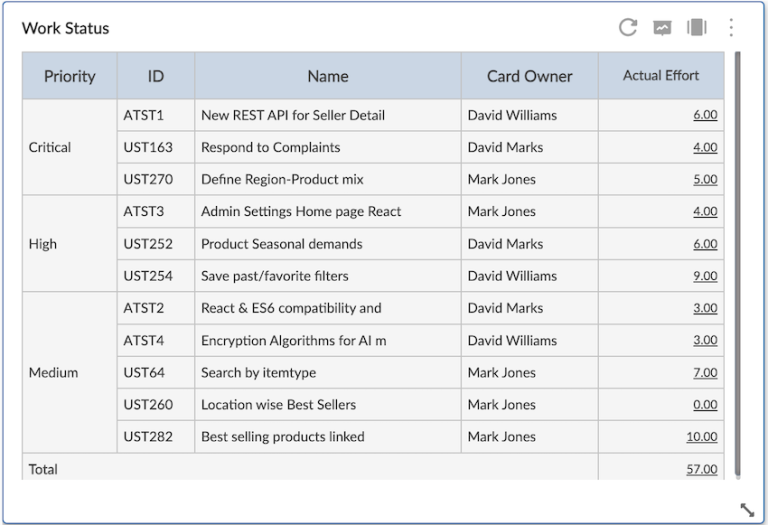Open effort value 10.00 for UST282
Screen dimensions: 768x525
click(x=702, y=436)
